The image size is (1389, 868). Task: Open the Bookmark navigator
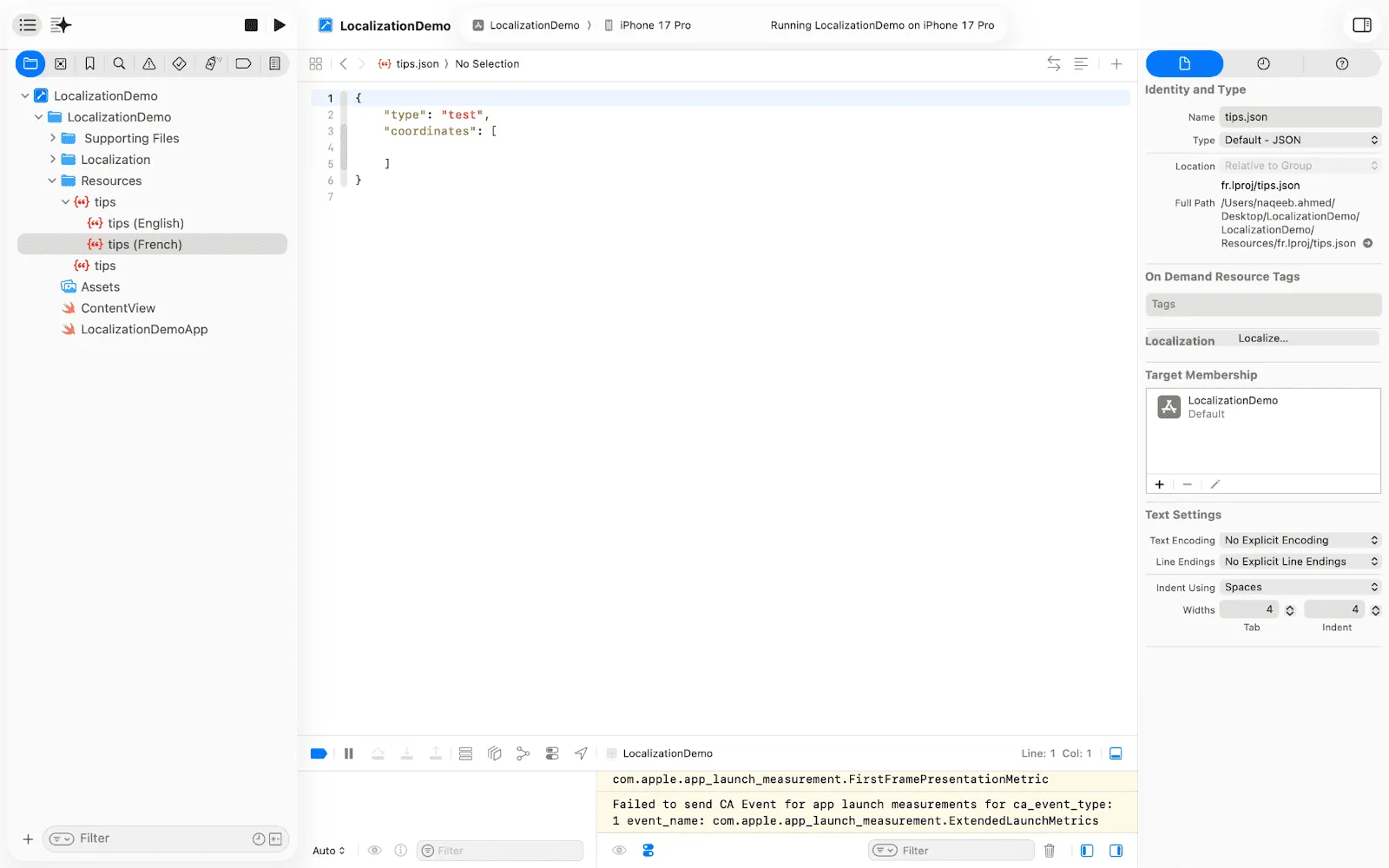pyautogui.click(x=89, y=63)
